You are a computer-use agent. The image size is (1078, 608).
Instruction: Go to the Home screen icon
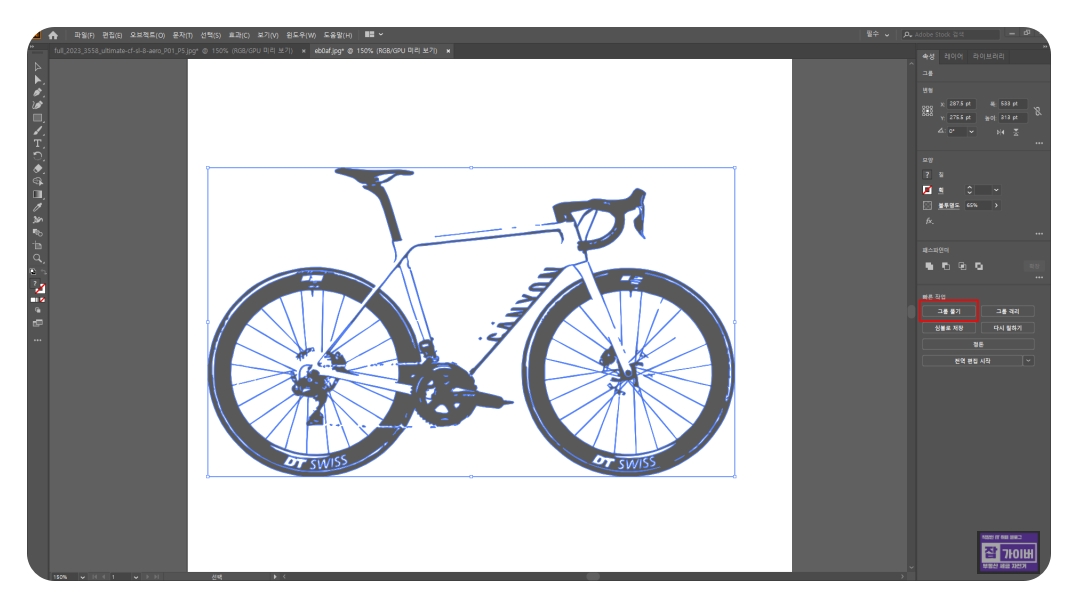[x=53, y=34]
